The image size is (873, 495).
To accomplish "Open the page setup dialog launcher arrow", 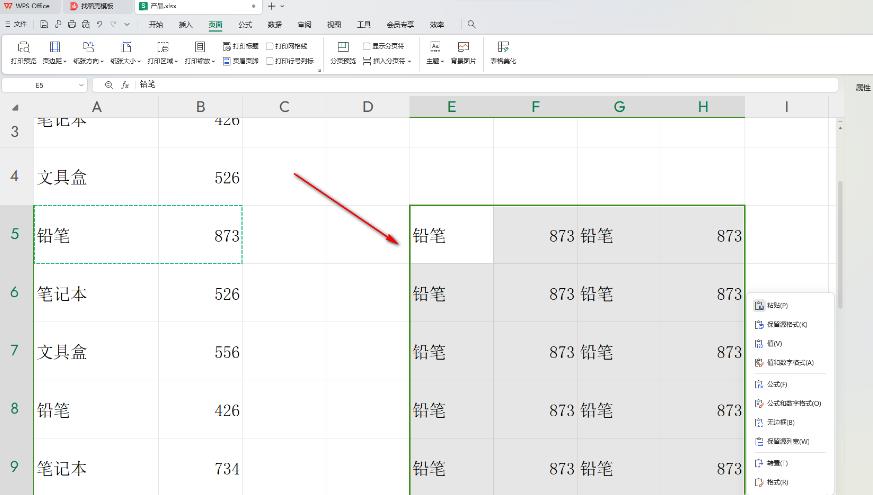I will coord(320,71).
